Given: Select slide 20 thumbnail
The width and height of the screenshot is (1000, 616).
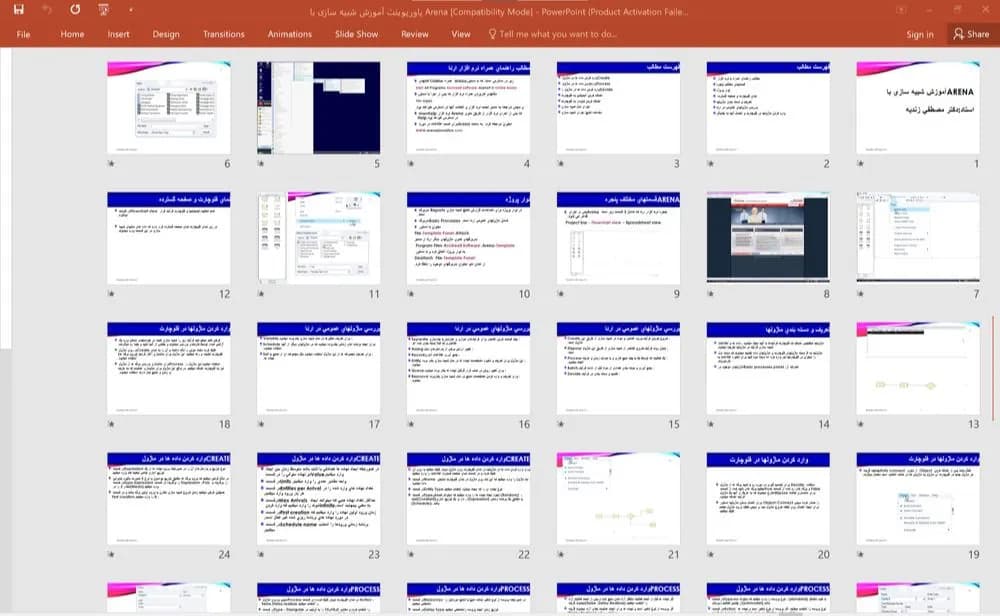Looking at the screenshot, I should pos(768,498).
